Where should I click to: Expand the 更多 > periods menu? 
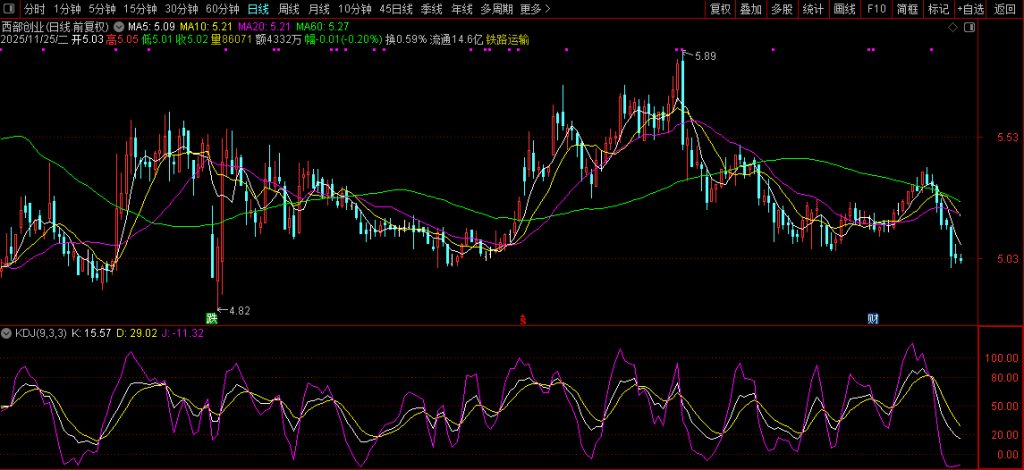click(536, 9)
